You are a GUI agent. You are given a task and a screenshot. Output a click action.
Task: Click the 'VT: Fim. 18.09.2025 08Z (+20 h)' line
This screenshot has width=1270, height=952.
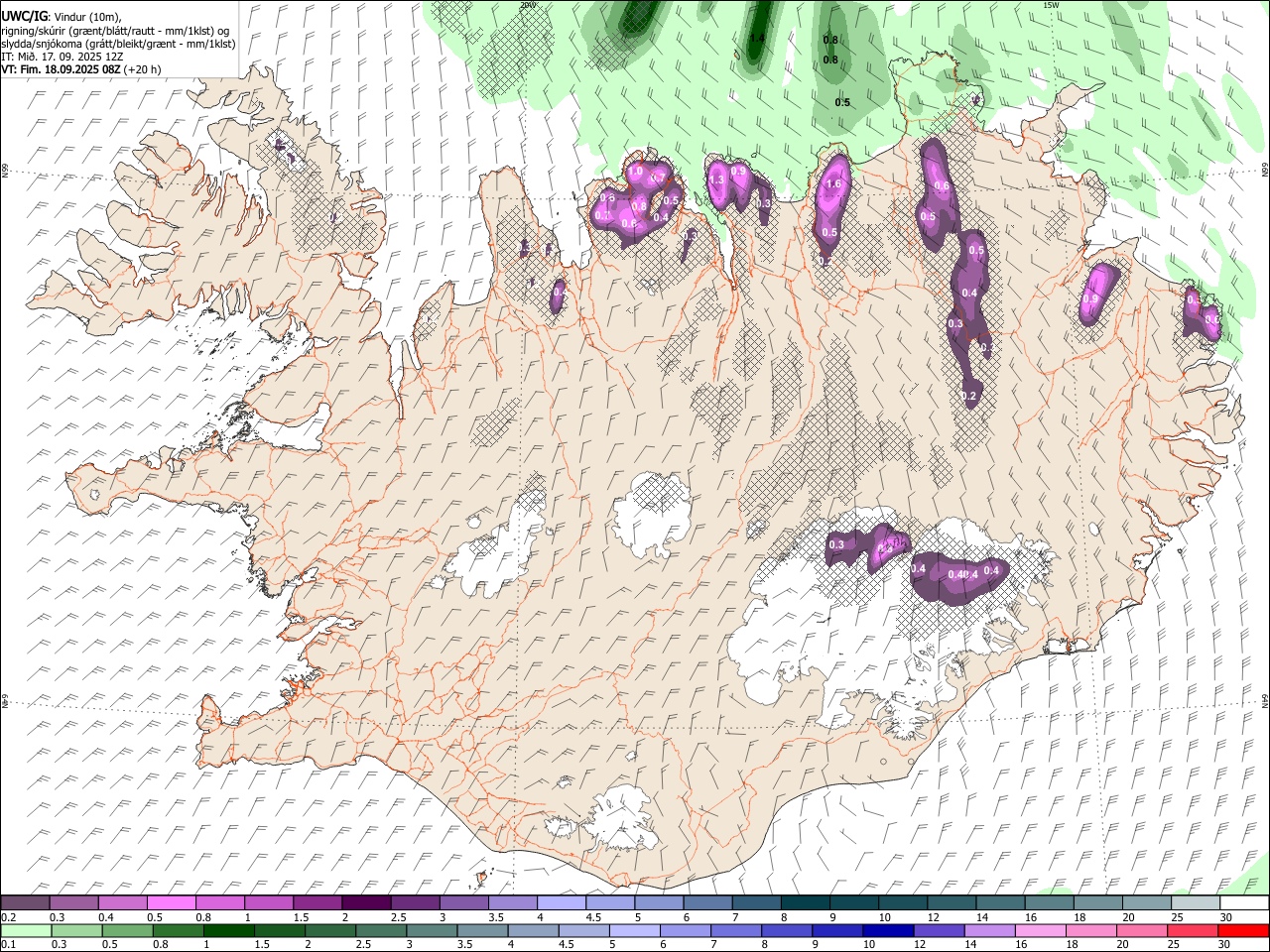click(x=81, y=70)
